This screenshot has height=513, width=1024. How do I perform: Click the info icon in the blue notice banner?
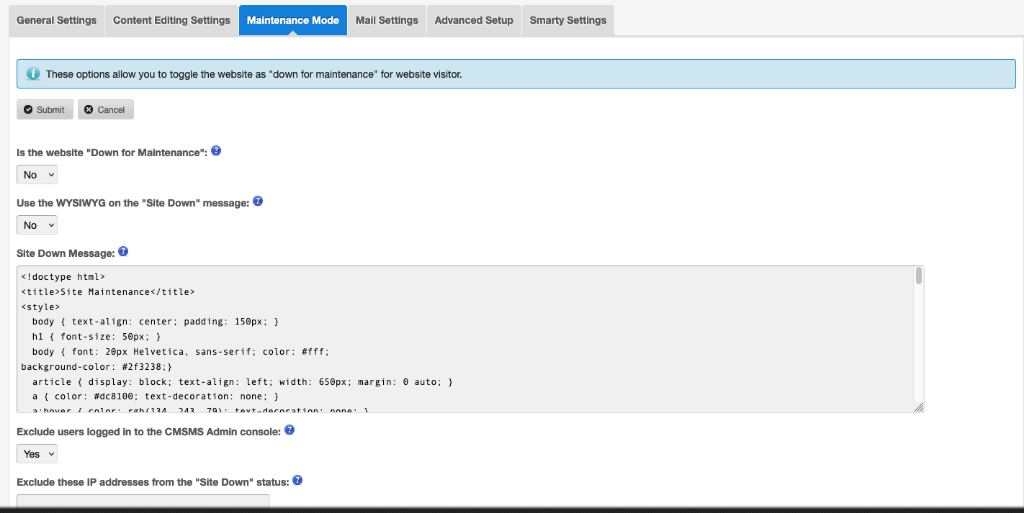point(33,74)
